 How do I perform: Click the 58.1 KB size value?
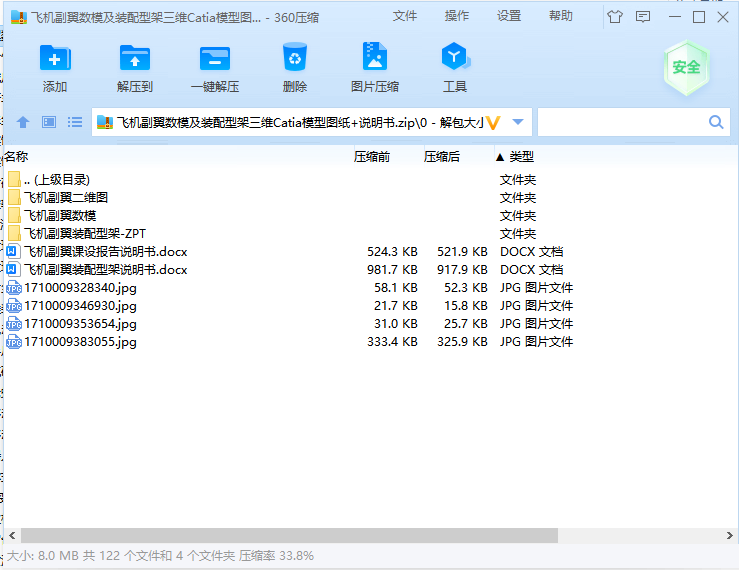pos(395,288)
